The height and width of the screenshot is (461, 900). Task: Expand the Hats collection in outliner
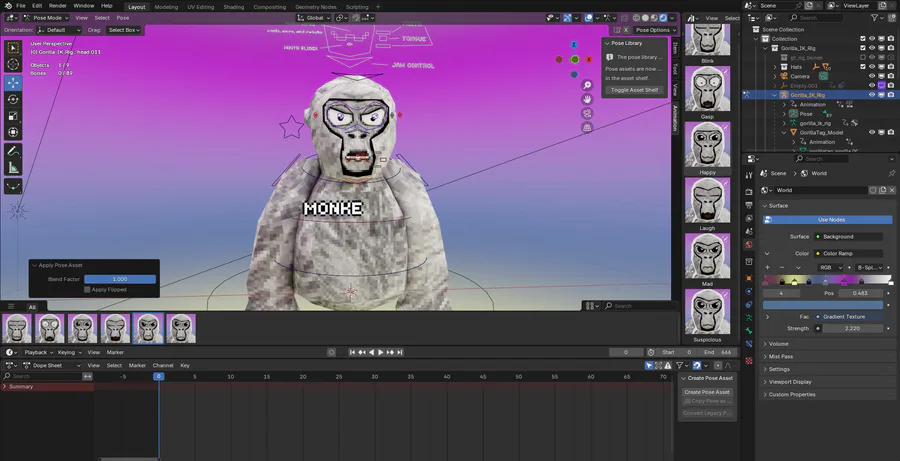coord(775,67)
